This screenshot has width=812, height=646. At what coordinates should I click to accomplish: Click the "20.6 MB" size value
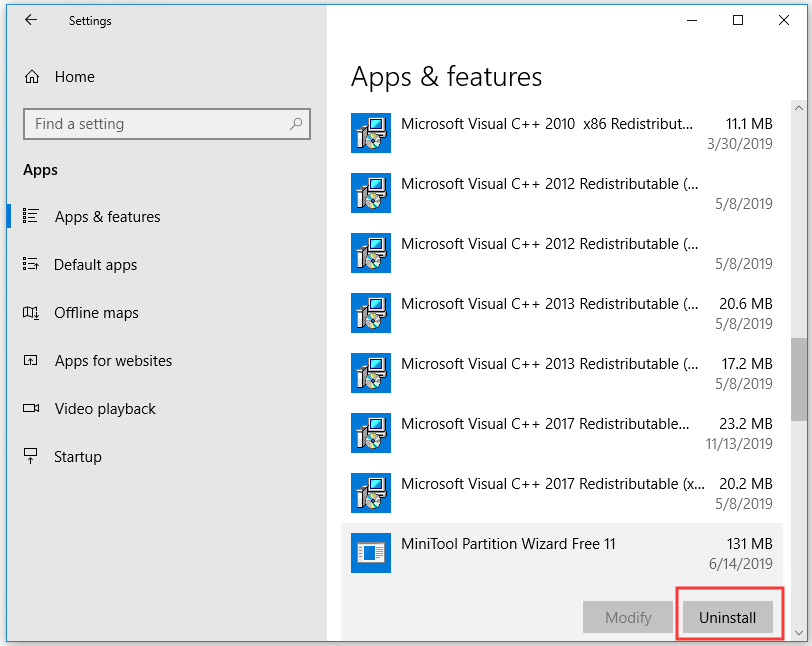(746, 304)
